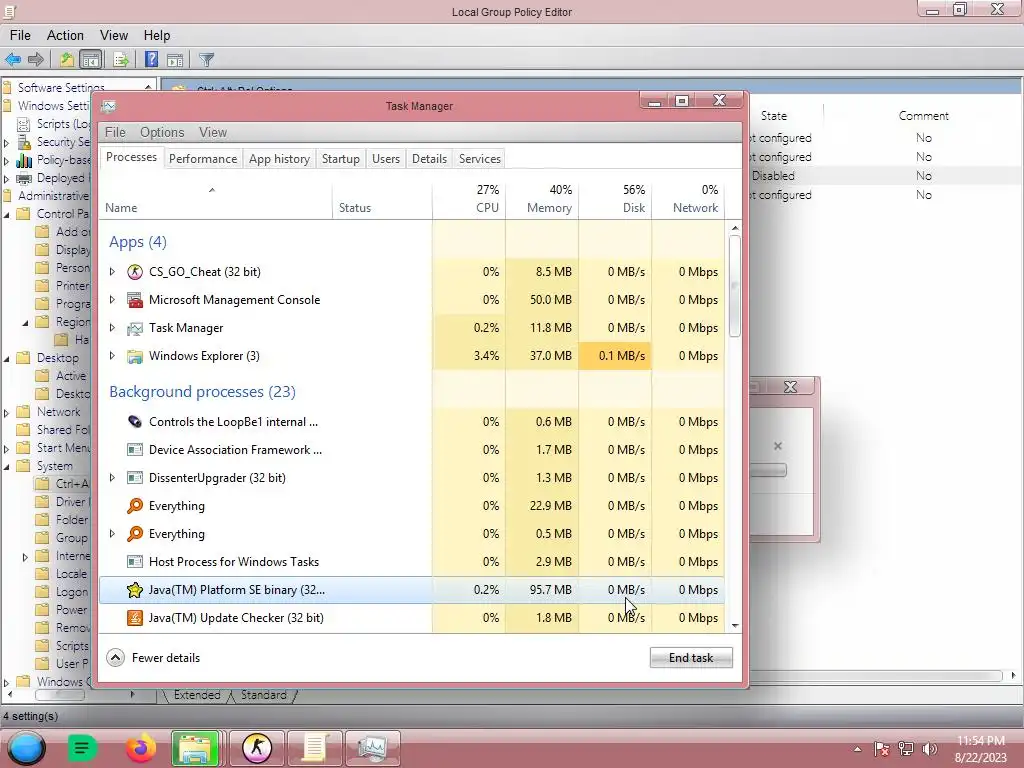
Task: Switch to Extended view tab
Action: pos(196,696)
